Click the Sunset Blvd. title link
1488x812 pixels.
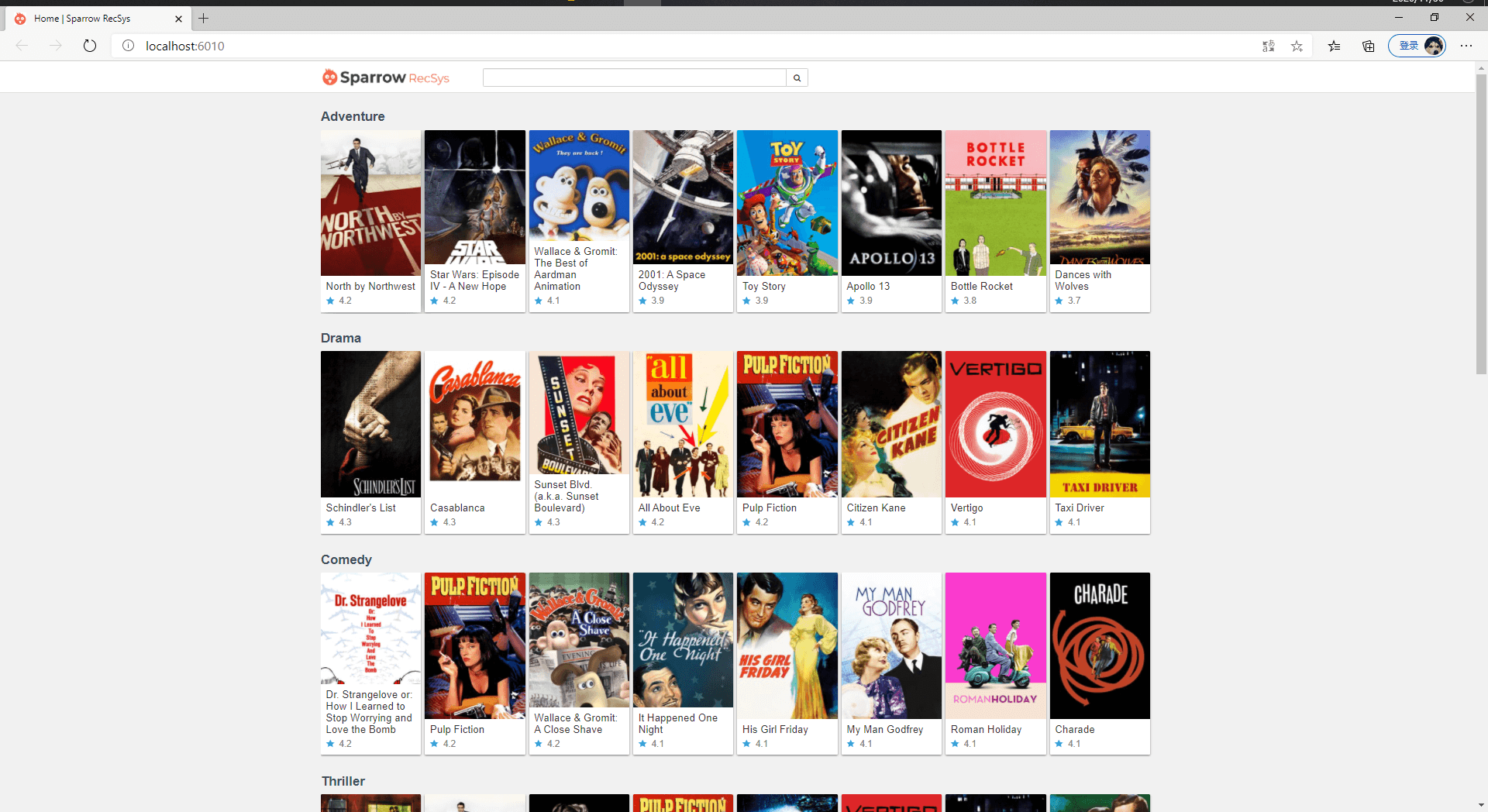click(x=567, y=496)
